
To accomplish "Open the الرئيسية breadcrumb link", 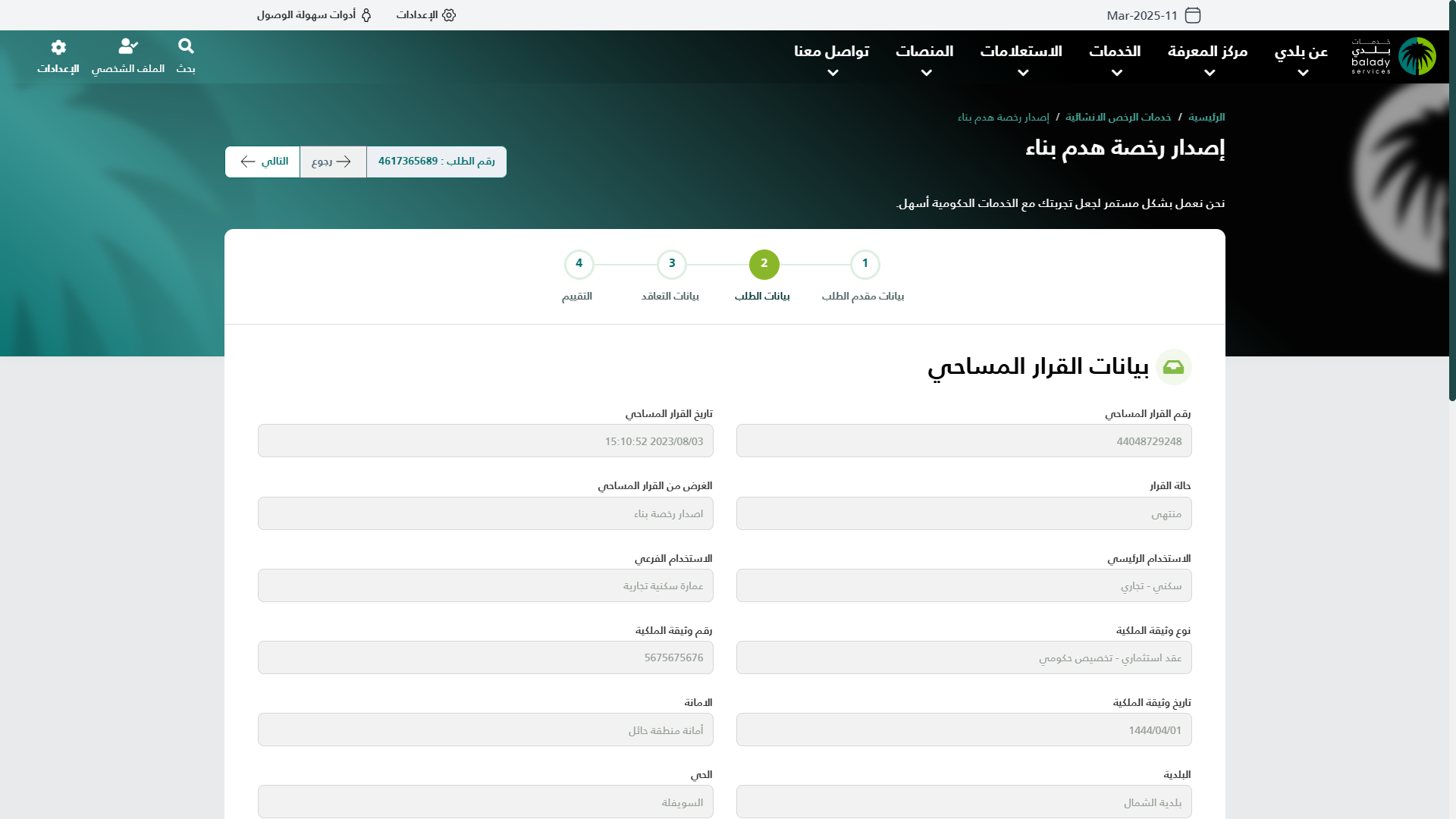I will point(1207,117).
